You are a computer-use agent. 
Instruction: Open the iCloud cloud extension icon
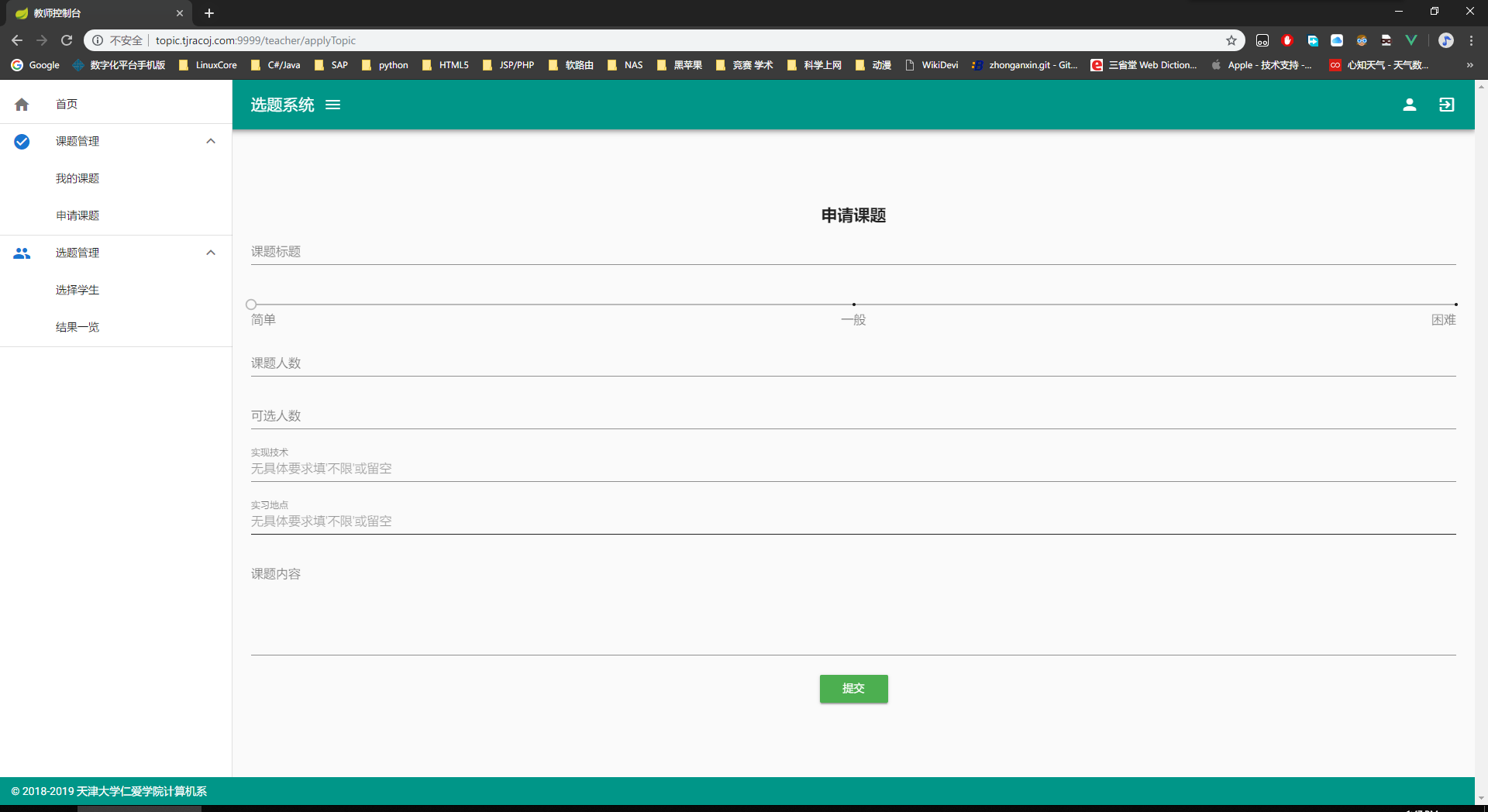[1337, 40]
